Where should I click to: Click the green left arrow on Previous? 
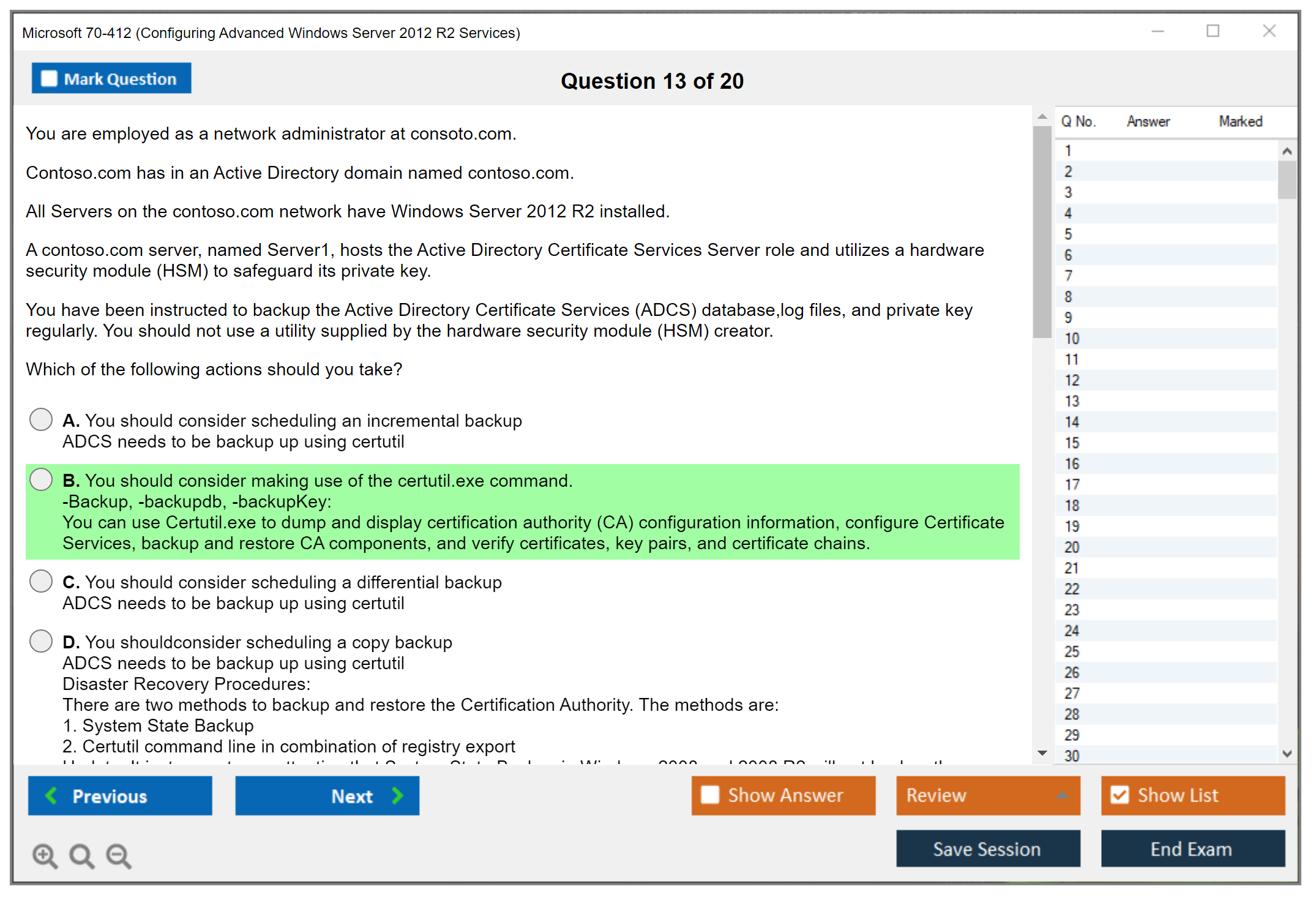51,796
